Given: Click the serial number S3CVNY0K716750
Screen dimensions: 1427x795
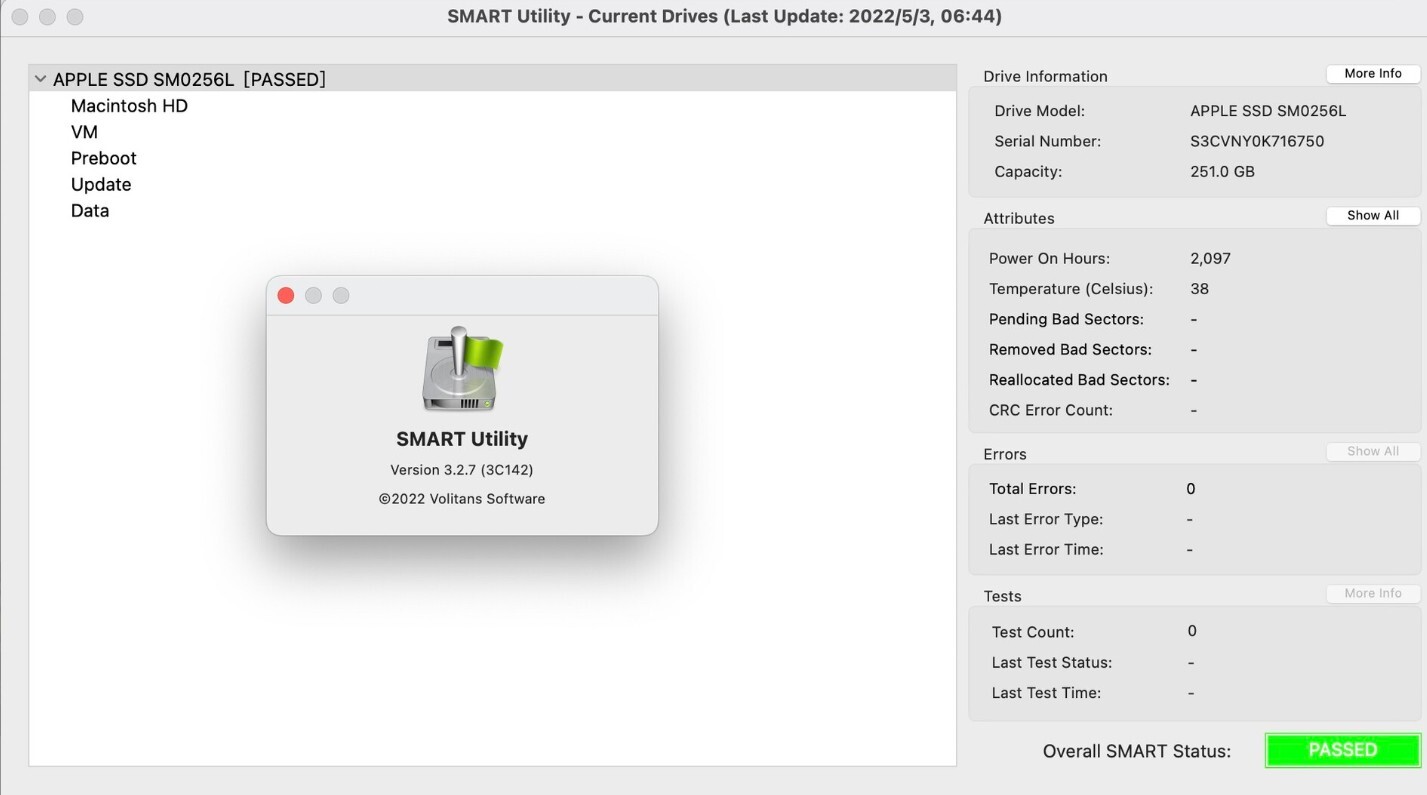Looking at the screenshot, I should coord(1257,142).
